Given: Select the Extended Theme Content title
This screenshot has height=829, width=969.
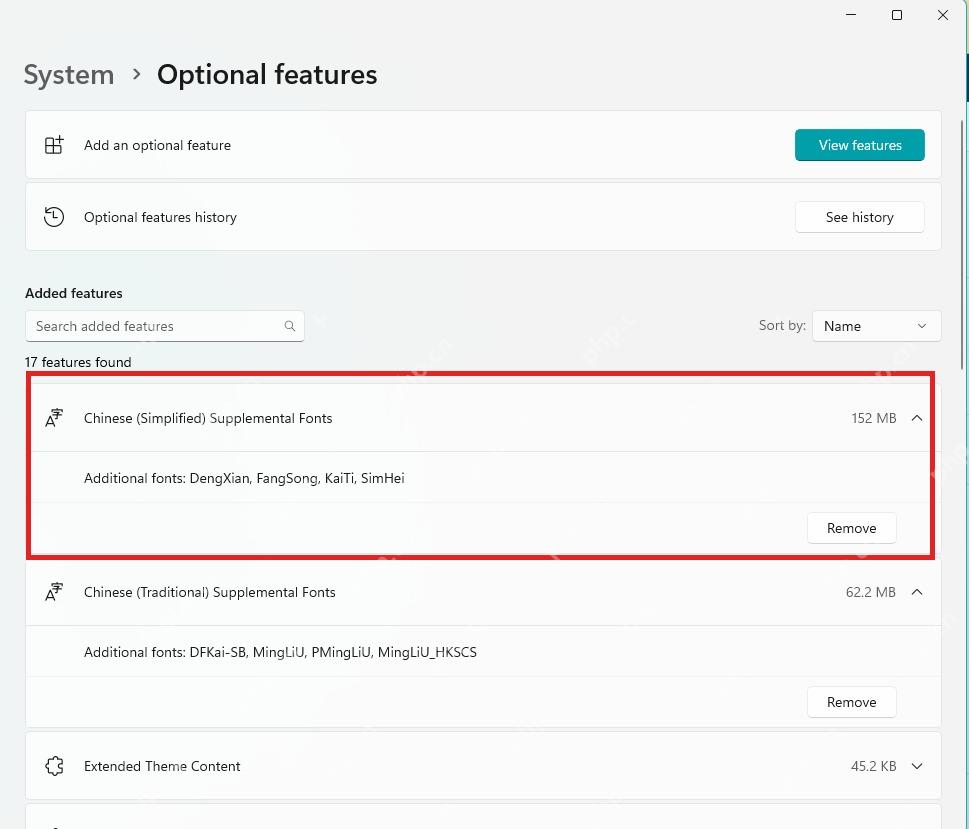Looking at the screenshot, I should pyautogui.click(x=162, y=767).
